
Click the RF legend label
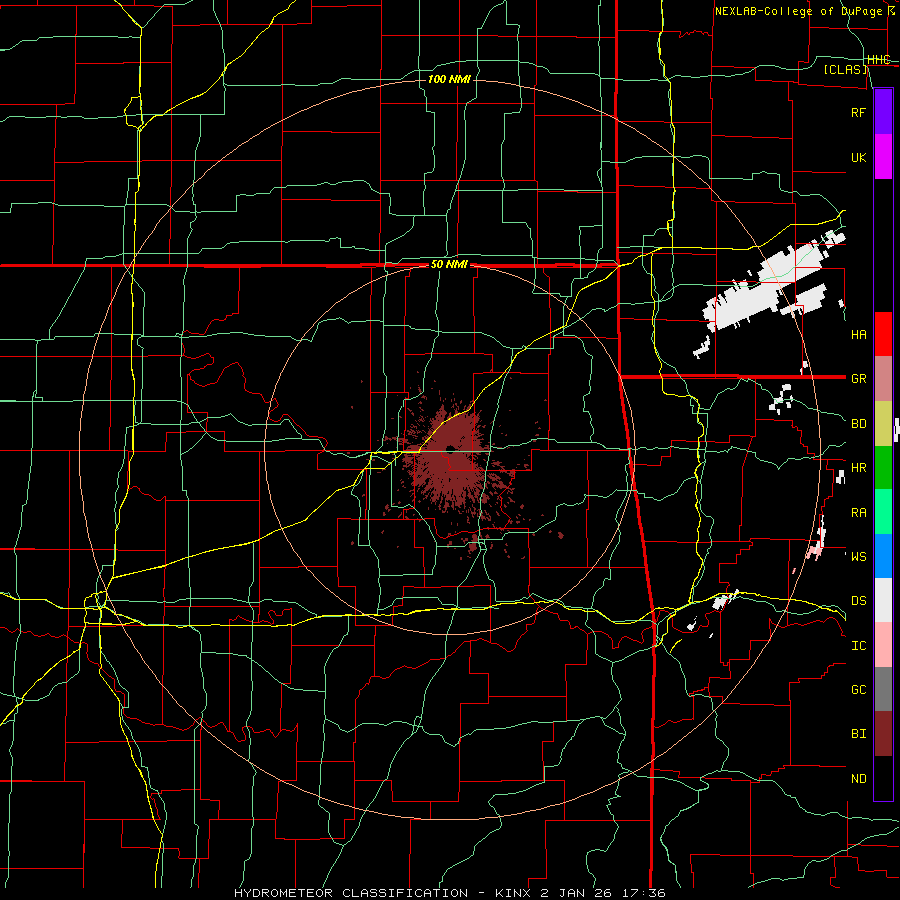coord(859,112)
